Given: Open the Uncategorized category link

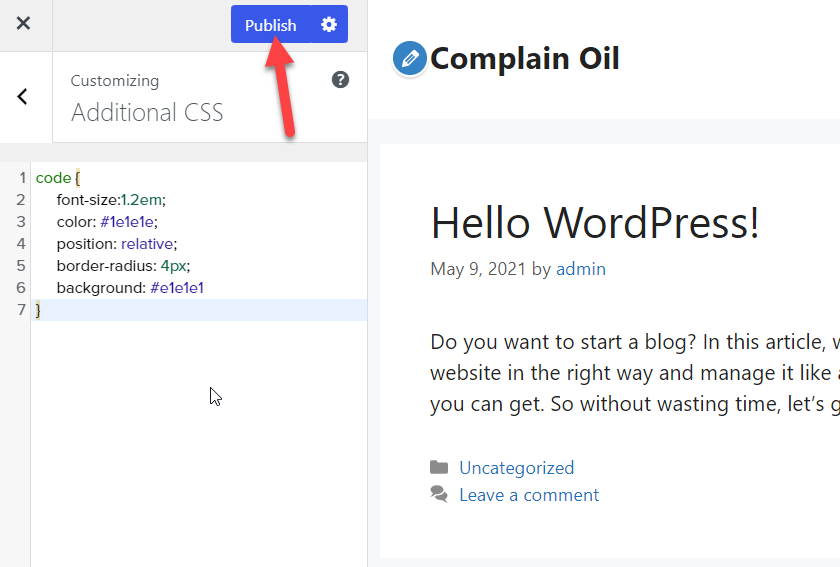Looking at the screenshot, I should [x=516, y=468].
